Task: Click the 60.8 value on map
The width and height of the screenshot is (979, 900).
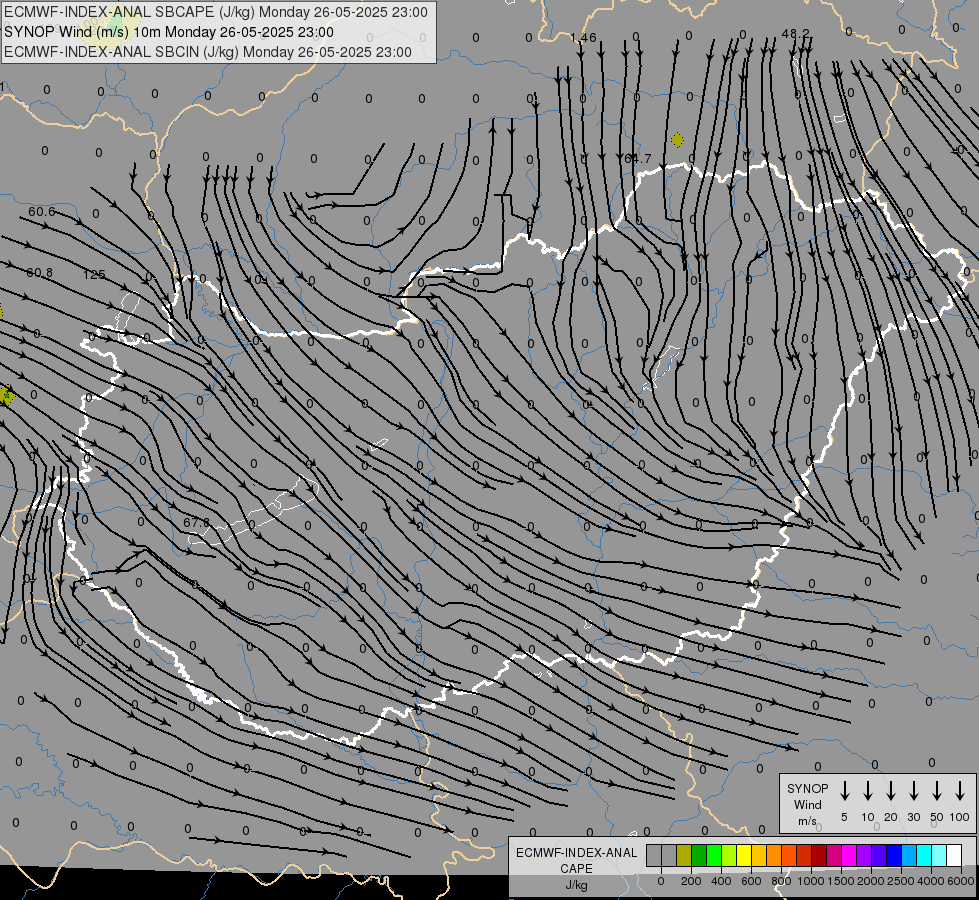Action: tap(39, 272)
